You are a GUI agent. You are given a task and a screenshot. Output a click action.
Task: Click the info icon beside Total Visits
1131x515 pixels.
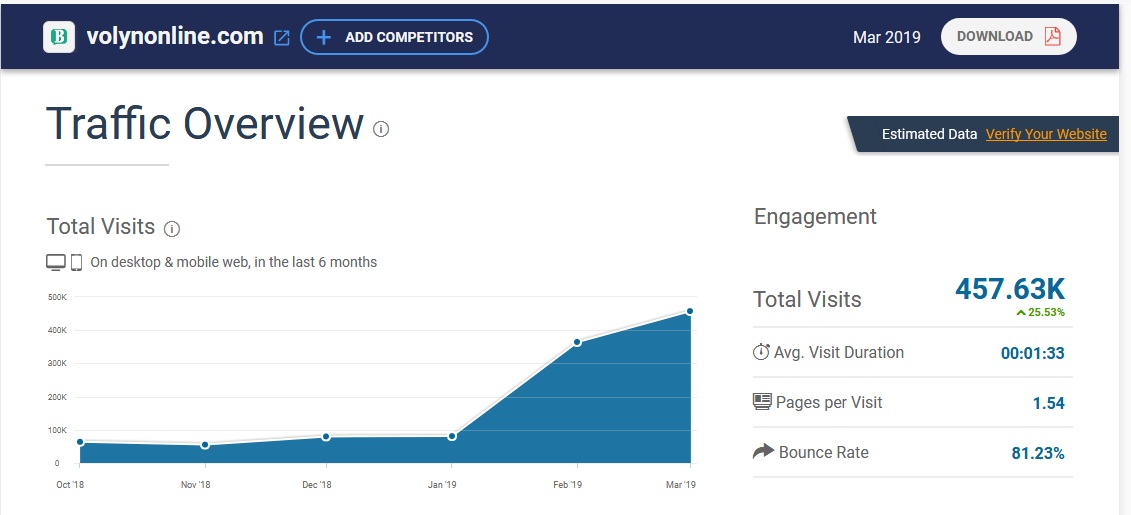tap(172, 229)
